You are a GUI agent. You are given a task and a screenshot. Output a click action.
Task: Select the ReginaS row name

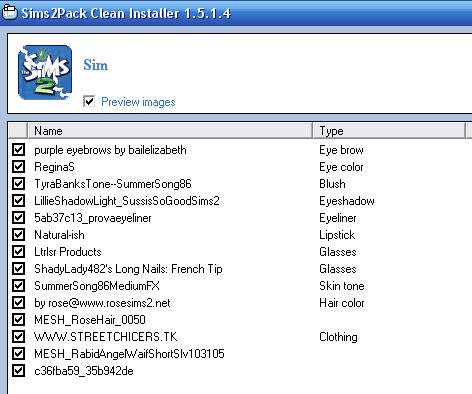[54, 167]
